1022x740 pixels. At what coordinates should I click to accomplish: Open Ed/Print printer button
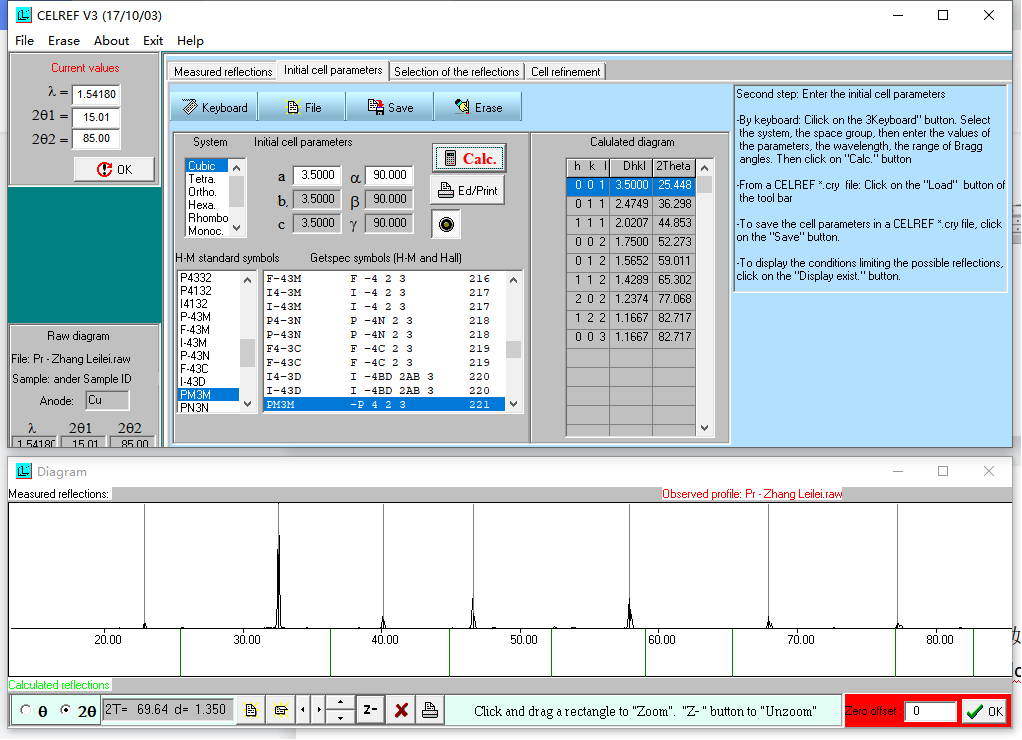point(467,190)
